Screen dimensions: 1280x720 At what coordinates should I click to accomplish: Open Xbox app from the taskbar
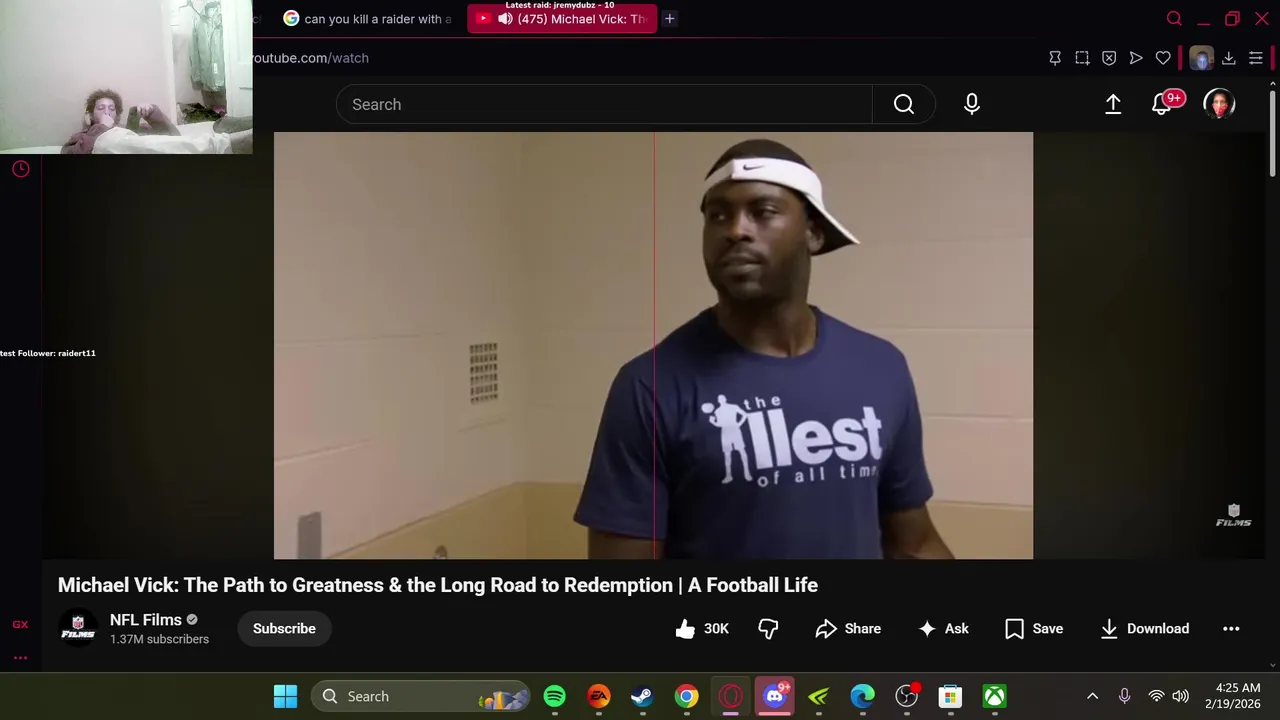pyautogui.click(x=994, y=696)
